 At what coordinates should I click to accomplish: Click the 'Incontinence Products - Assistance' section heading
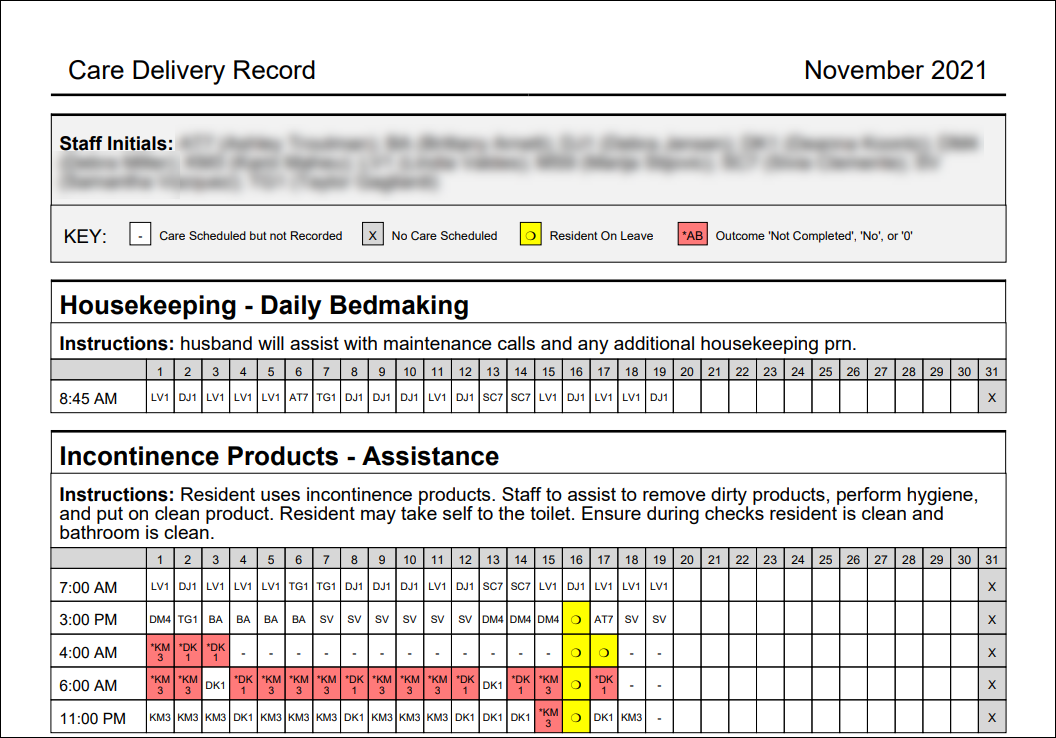(279, 456)
